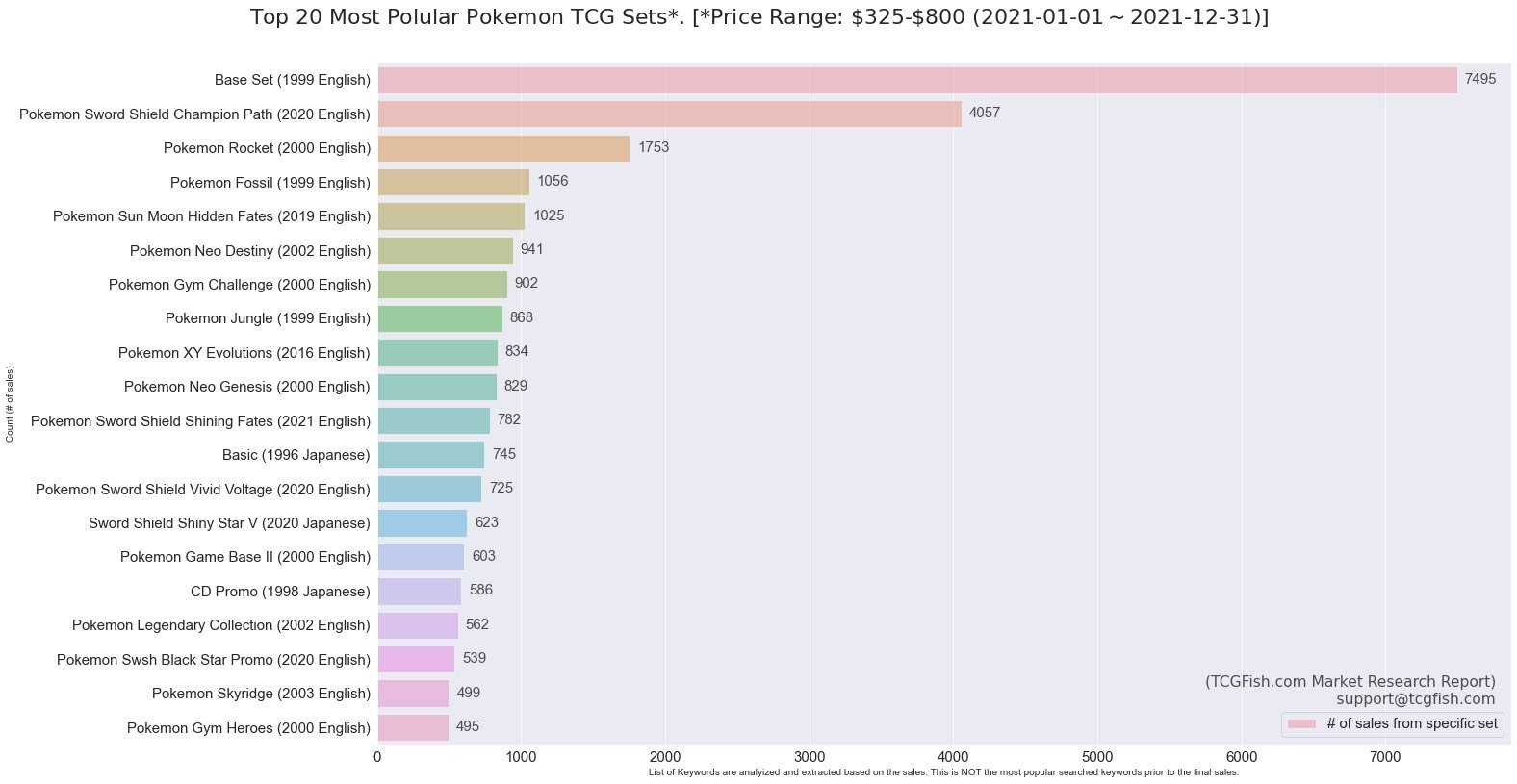
Task: Click the support@tcgfish.com email text
Action: click(x=1415, y=699)
